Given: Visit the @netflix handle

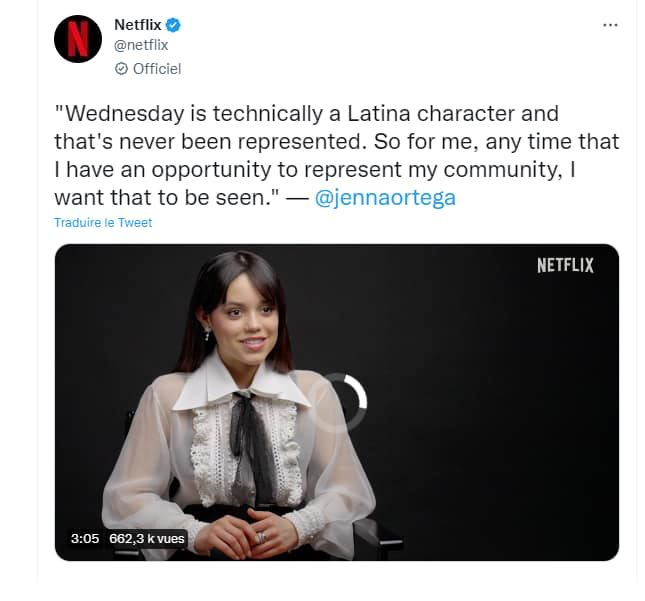Looking at the screenshot, I should (141, 45).
